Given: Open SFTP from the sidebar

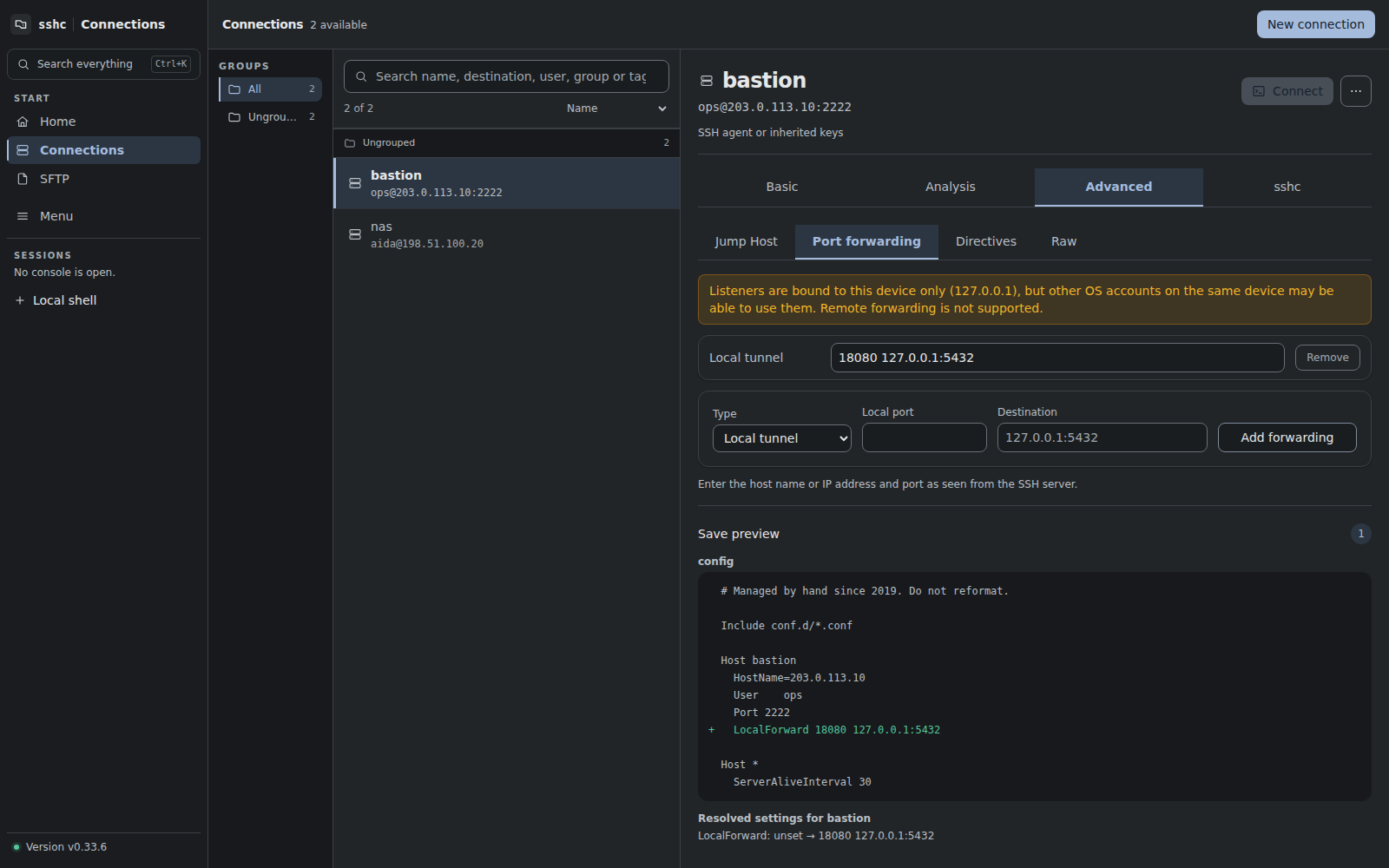Looking at the screenshot, I should [103, 179].
